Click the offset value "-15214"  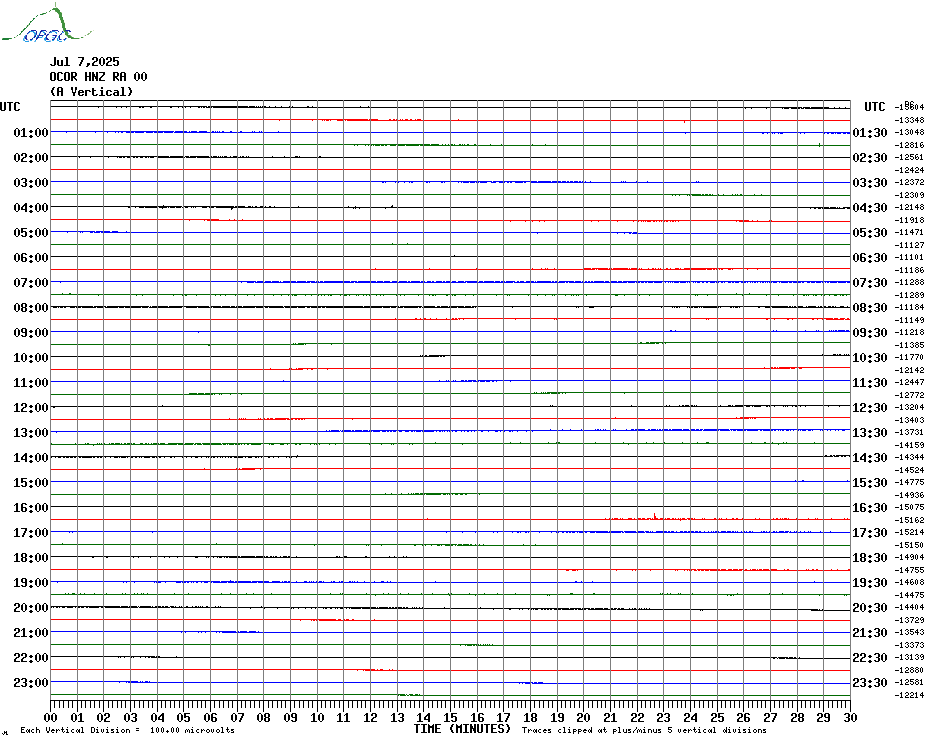(x=909, y=532)
